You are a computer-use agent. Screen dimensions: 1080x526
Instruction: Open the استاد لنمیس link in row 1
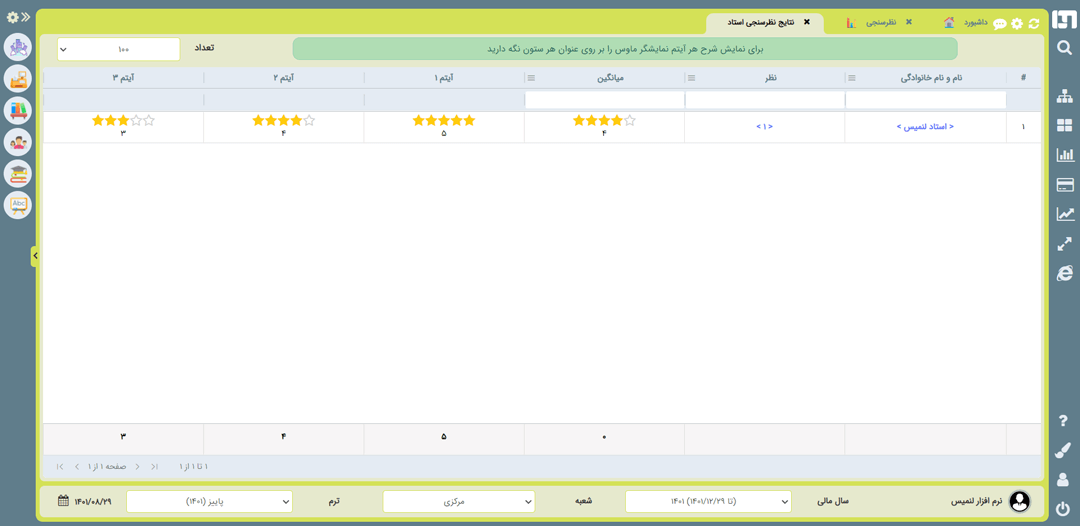pos(925,127)
